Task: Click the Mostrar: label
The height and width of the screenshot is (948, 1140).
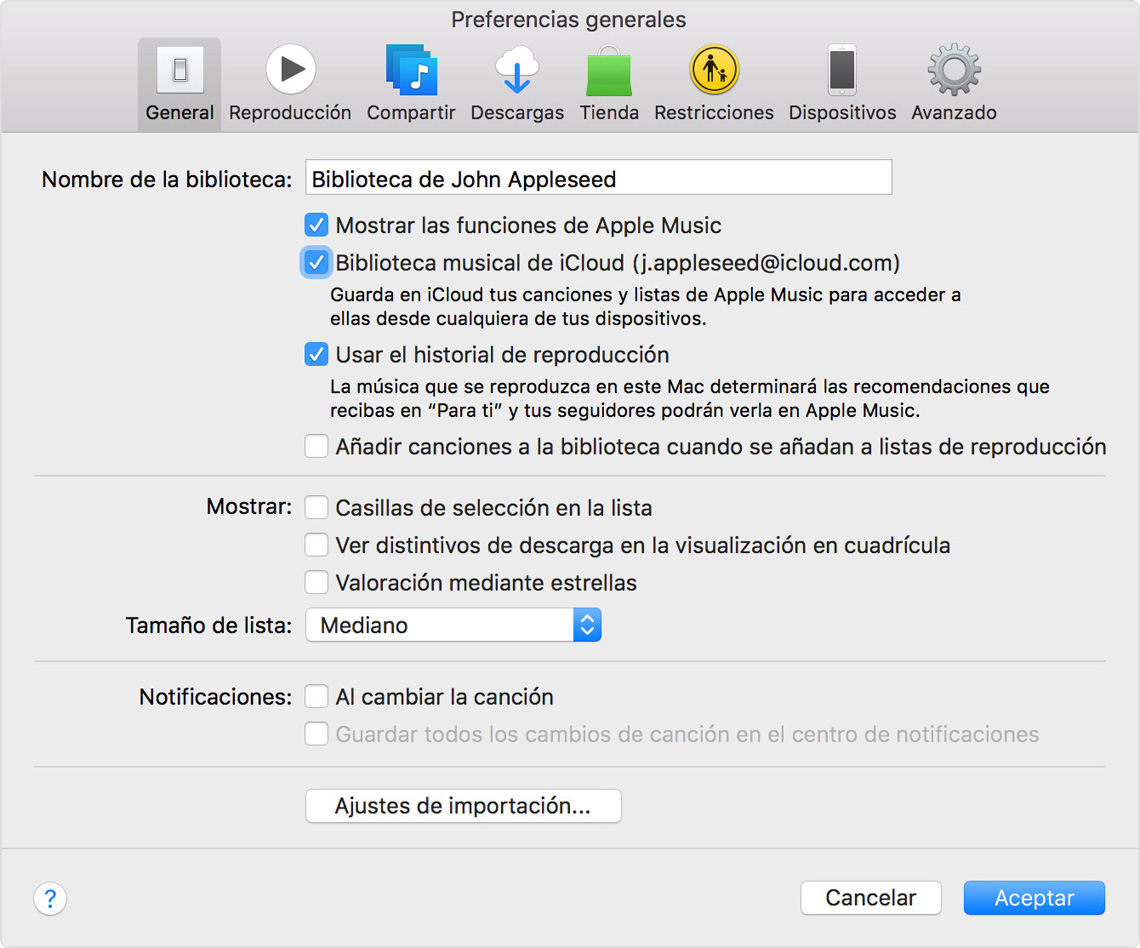Action: tap(249, 507)
